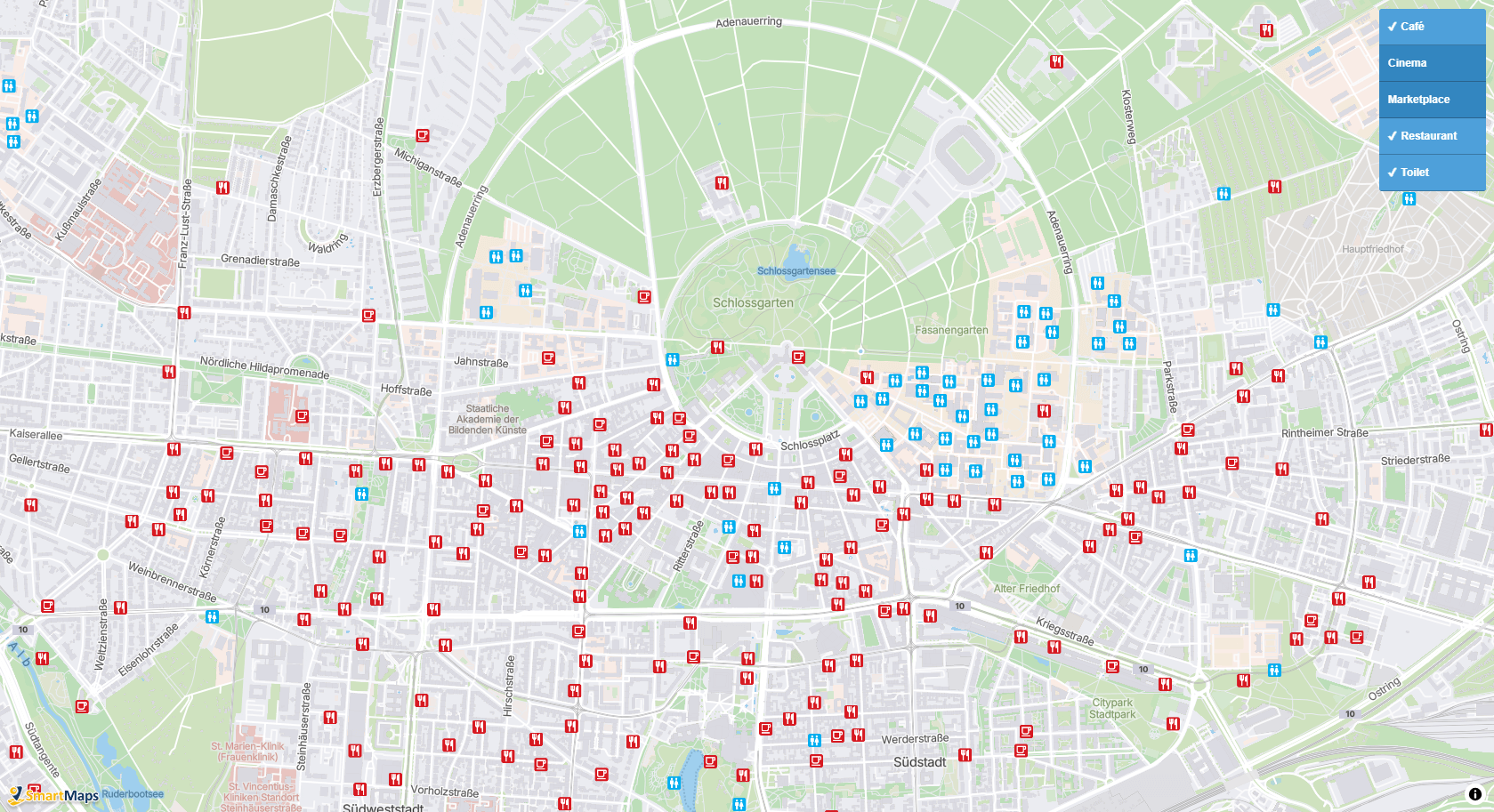Screen dimensions: 1494x812
Task: Click the Kaiserallee street label
Action: [x=36, y=435]
